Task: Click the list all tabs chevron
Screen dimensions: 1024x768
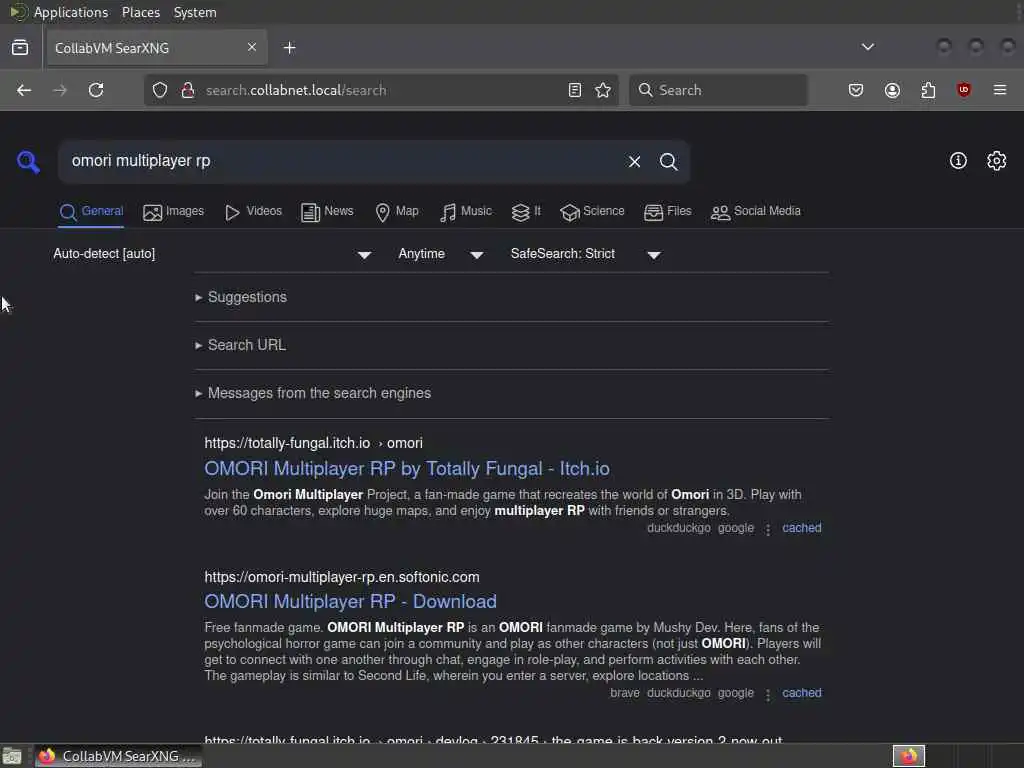Action: pyautogui.click(x=868, y=47)
